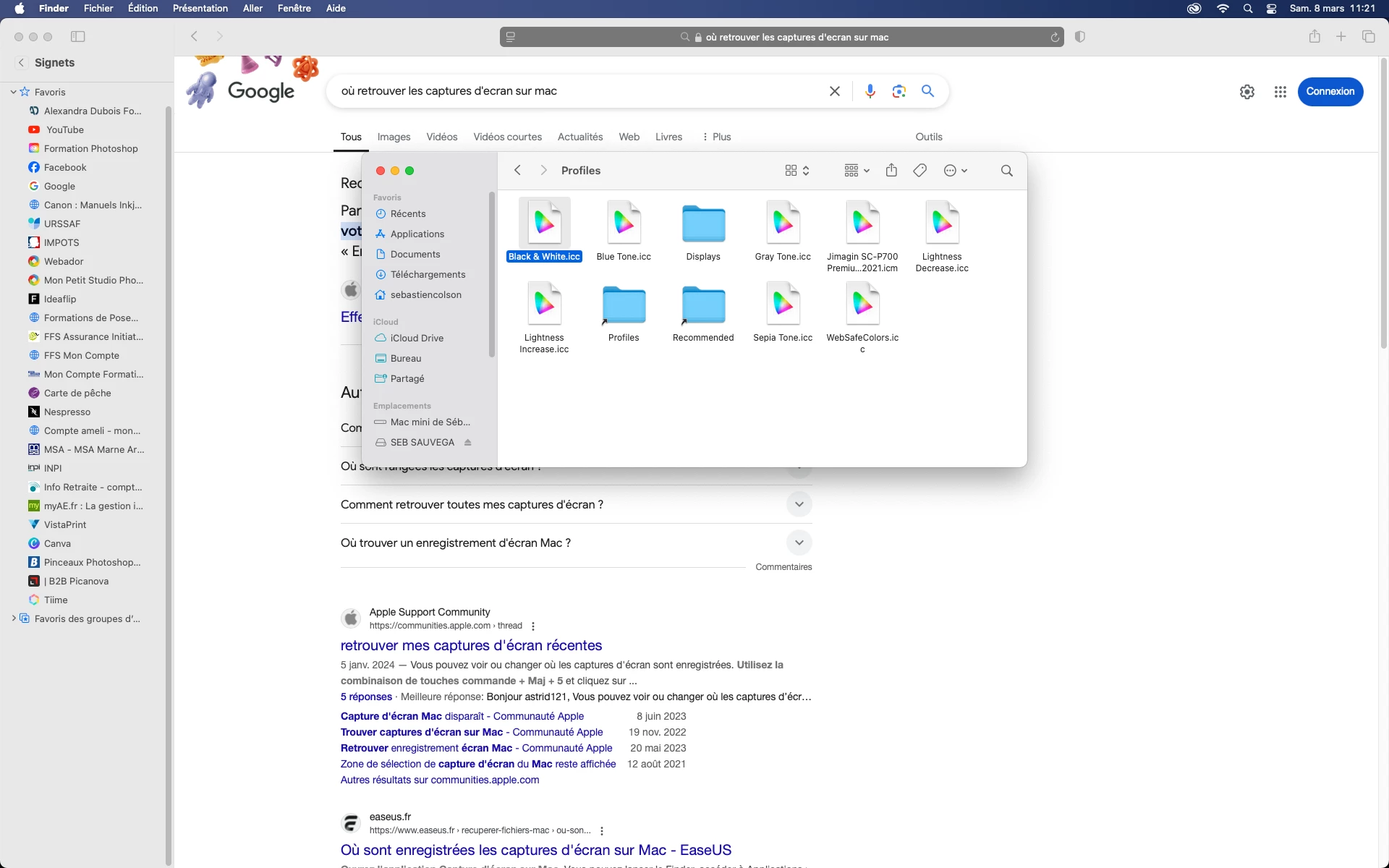This screenshot has height=868, width=1389.
Task: Open Google settings gear icon
Action: [1246, 92]
